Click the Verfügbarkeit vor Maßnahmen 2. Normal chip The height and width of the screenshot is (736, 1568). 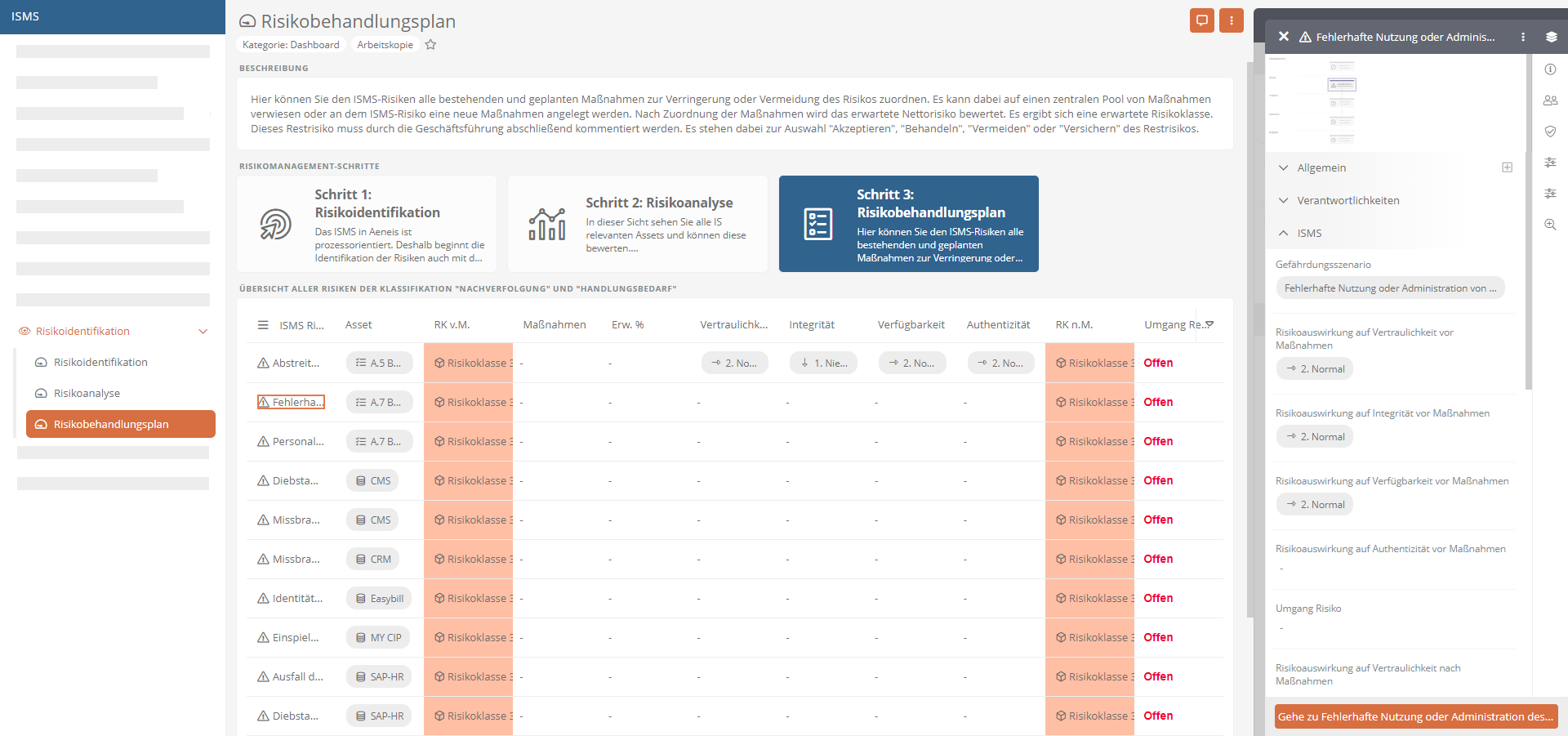point(1315,505)
